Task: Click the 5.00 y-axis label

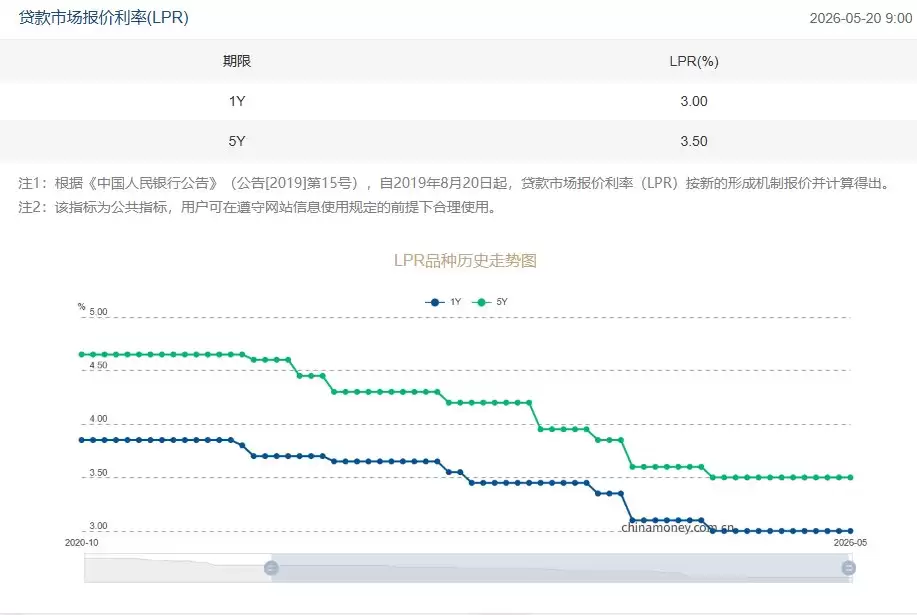Action: point(98,312)
